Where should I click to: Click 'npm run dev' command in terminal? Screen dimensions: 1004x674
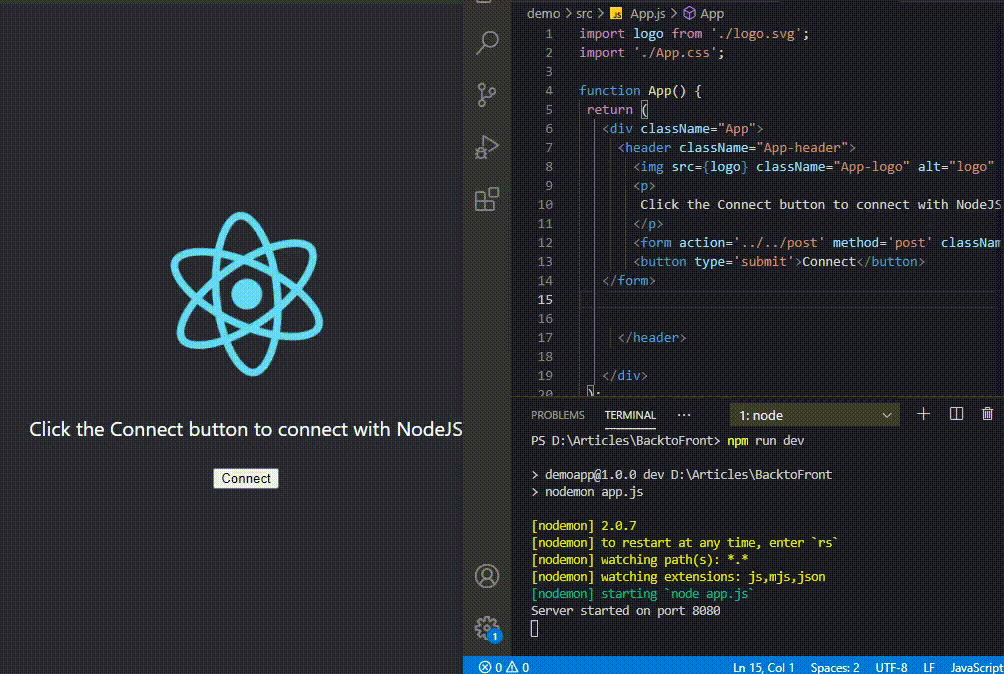point(765,440)
